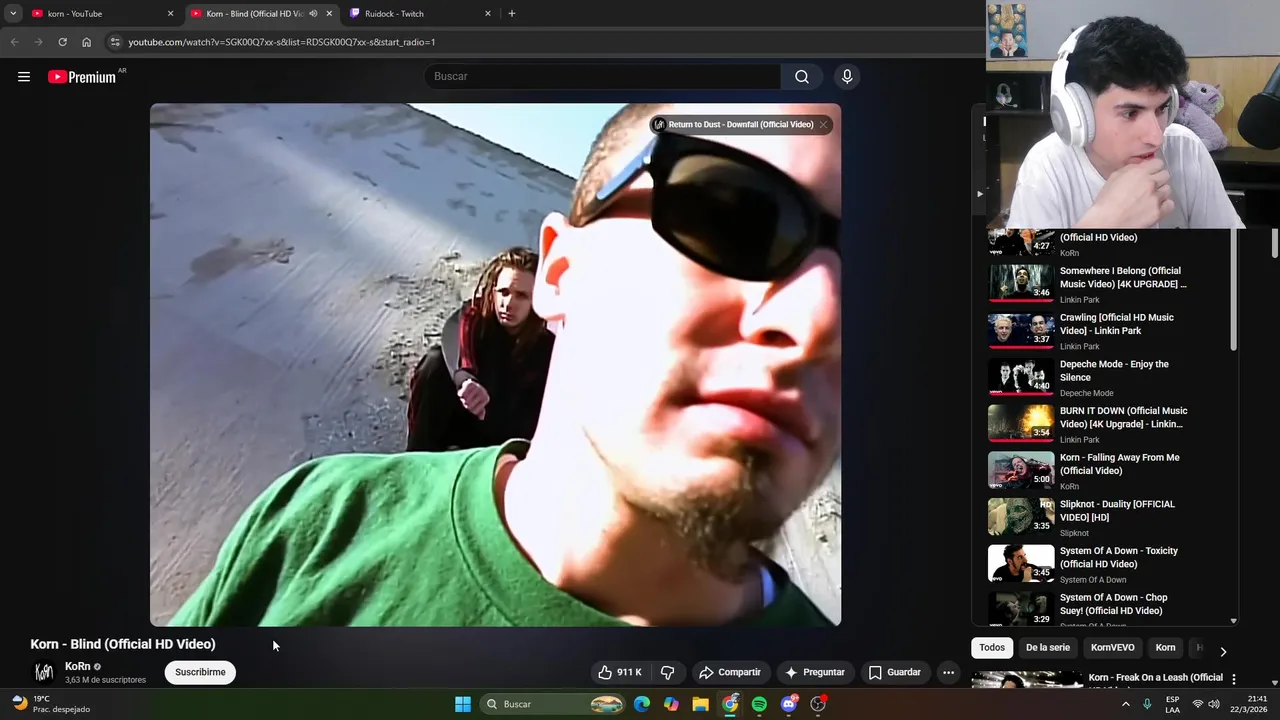Open the Windows Start menu

[x=463, y=704]
